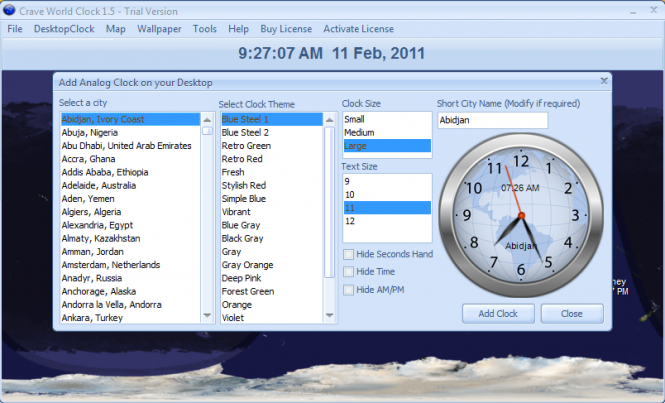The width and height of the screenshot is (665, 403).
Task: Open the Wallpaper menu
Action: pos(159,29)
